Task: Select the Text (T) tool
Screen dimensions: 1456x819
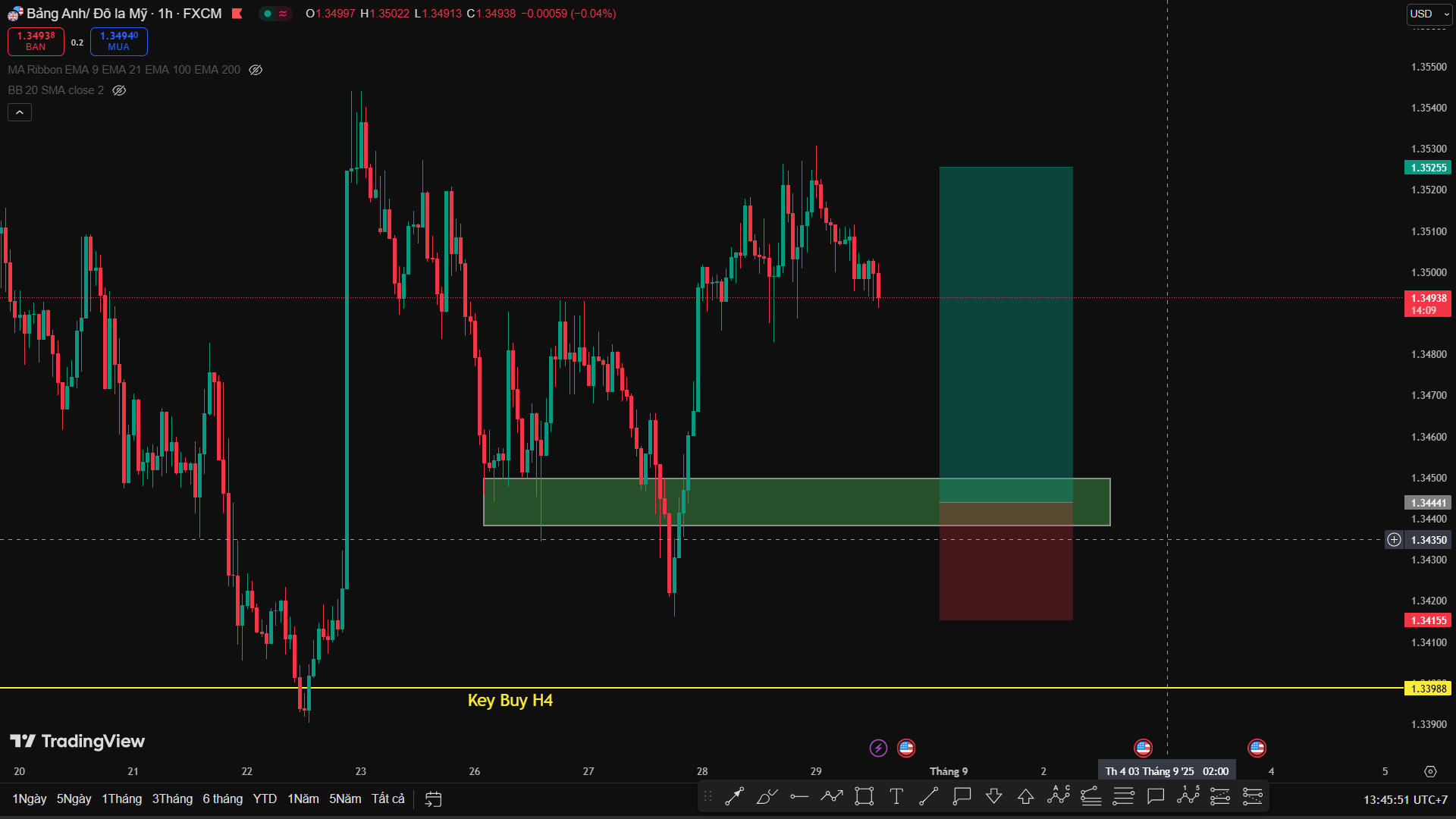Action: tap(896, 796)
